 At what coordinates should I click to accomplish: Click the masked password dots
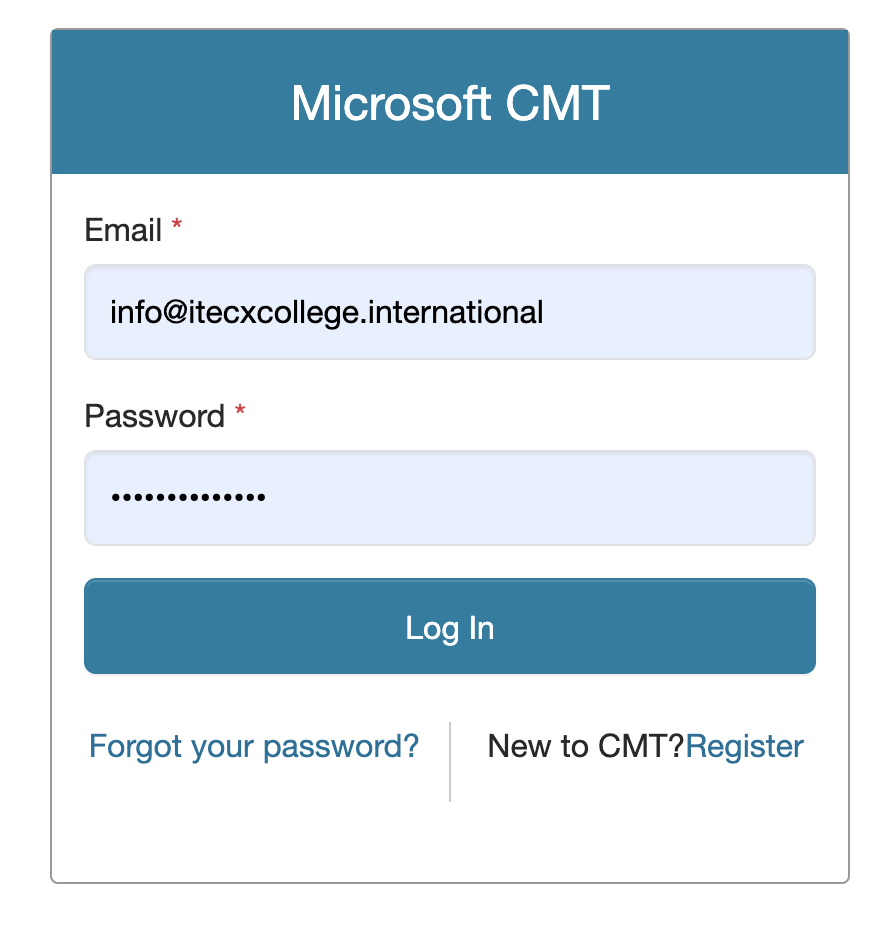tap(188, 497)
